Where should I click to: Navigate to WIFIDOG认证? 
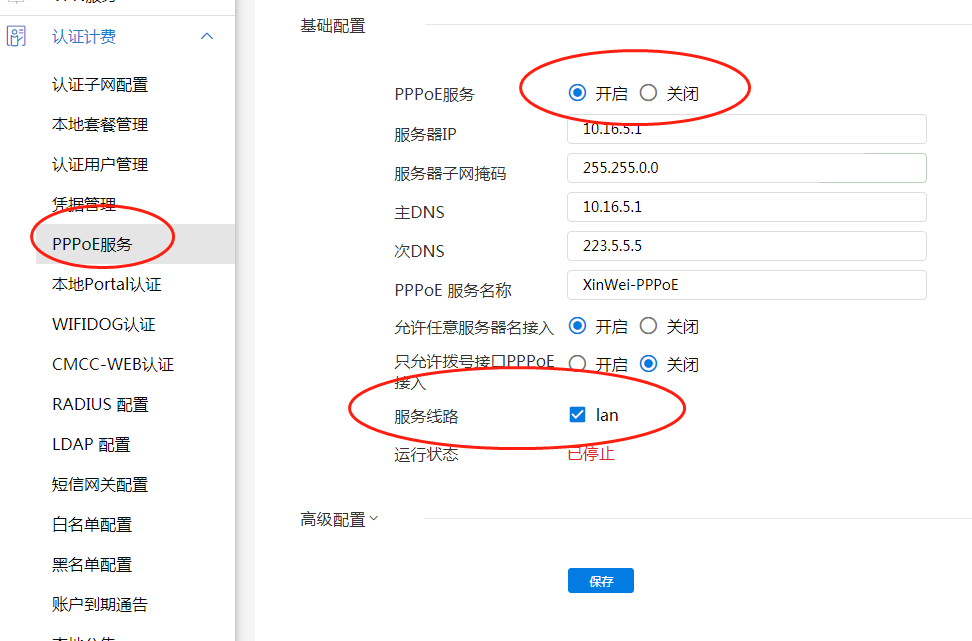click(104, 325)
